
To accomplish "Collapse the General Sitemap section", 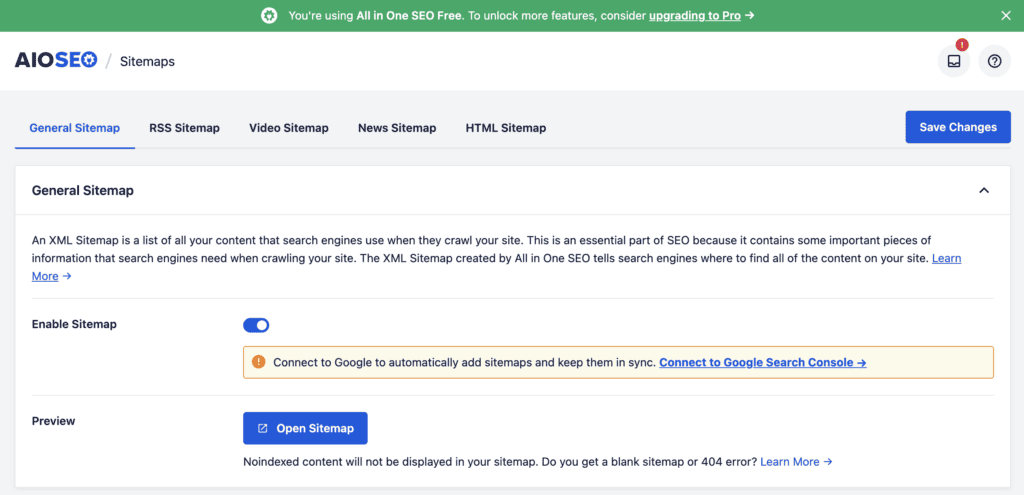I will click(x=984, y=191).
